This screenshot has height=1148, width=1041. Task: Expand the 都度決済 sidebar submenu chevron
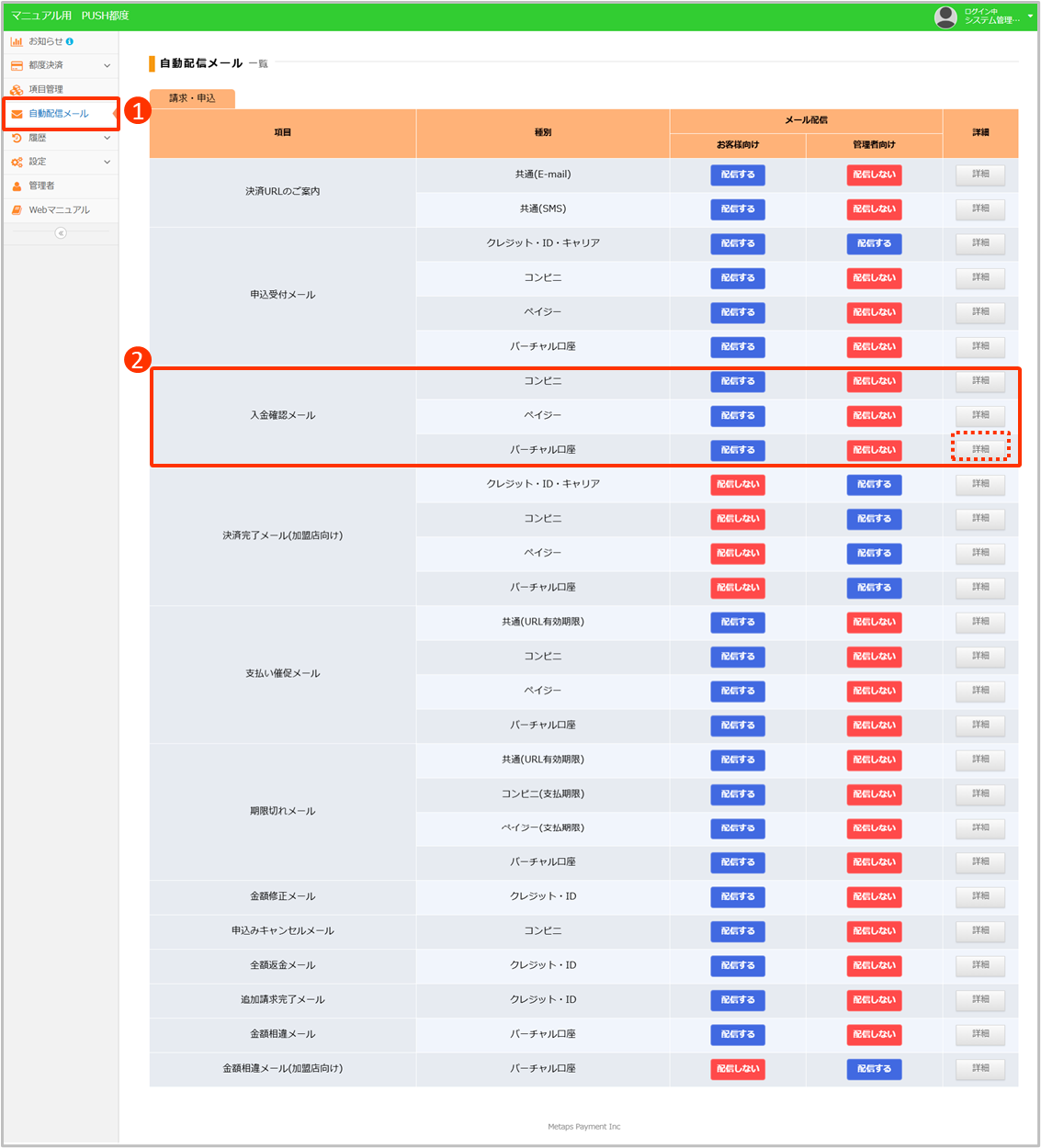pos(107,66)
